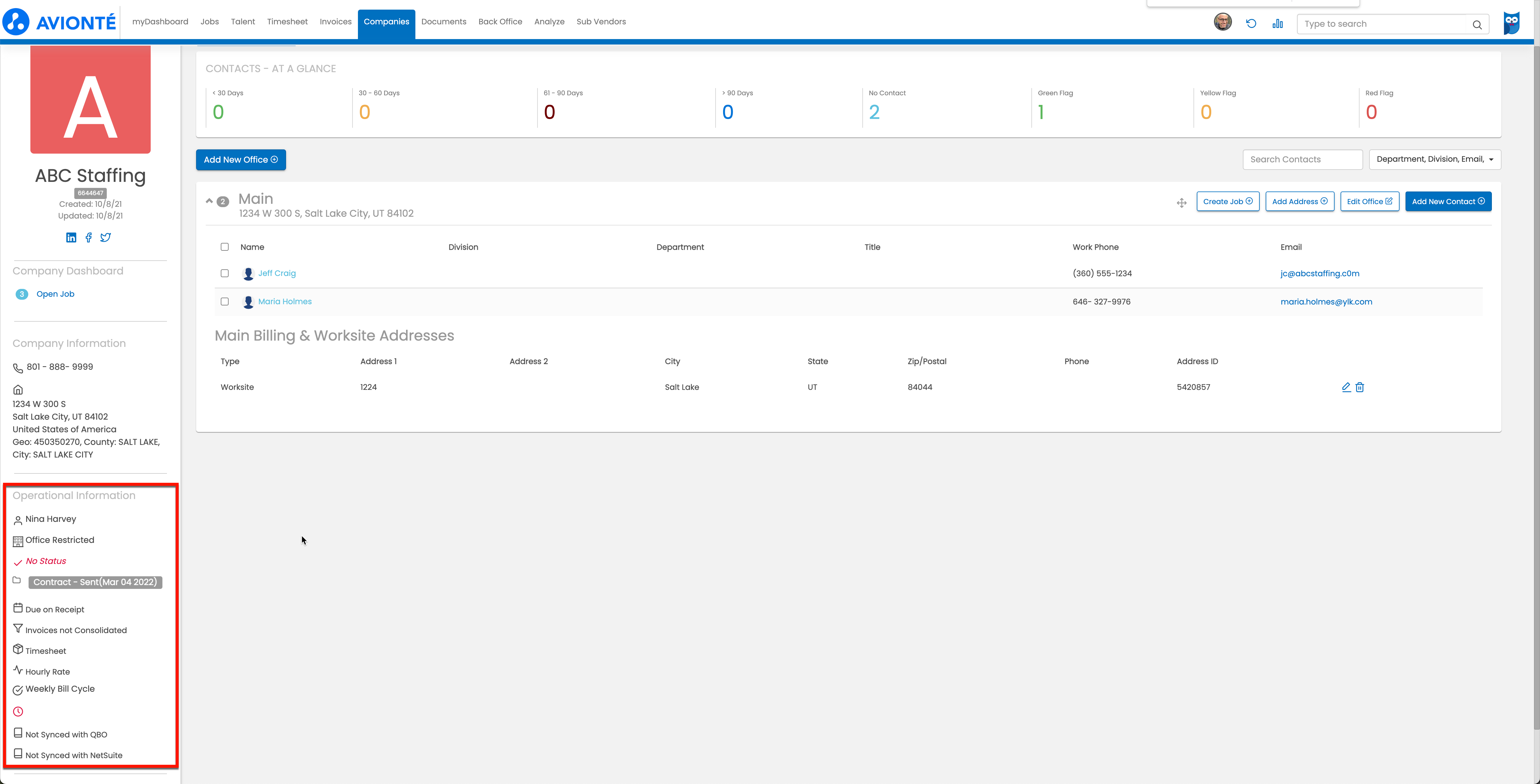Click the company phone icon
The height and width of the screenshot is (784, 1540).
click(x=18, y=368)
